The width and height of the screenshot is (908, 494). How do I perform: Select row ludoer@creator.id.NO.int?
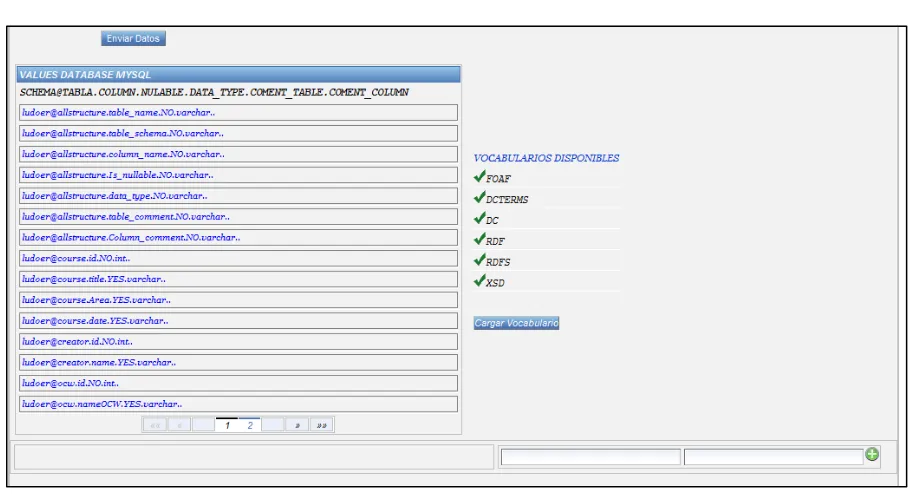pos(238,342)
